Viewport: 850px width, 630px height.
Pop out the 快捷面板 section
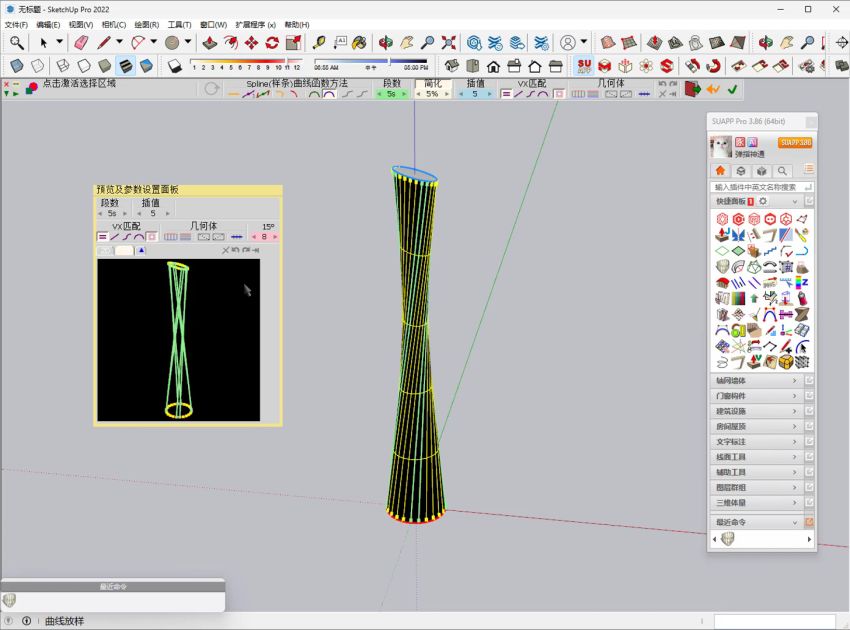point(809,201)
